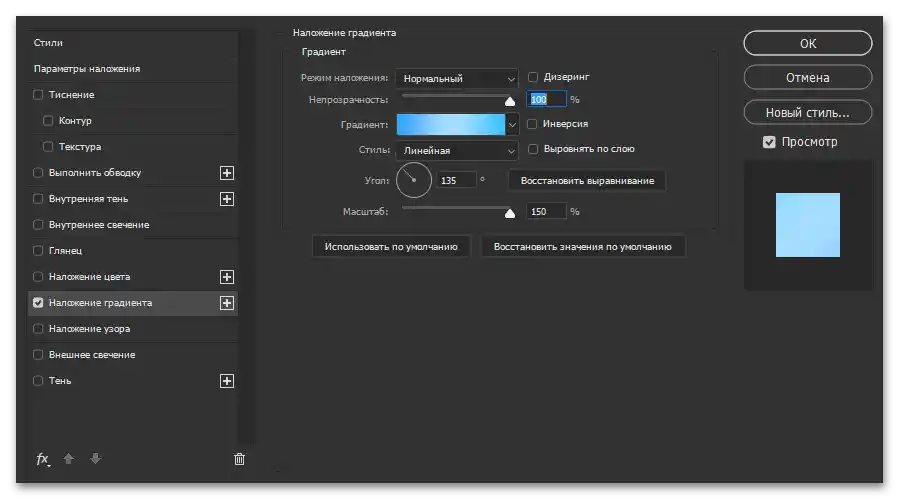Image resolution: width=899 pixels, height=499 pixels.
Task: Enable the Глянец checkbox
Action: pyautogui.click(x=38, y=251)
